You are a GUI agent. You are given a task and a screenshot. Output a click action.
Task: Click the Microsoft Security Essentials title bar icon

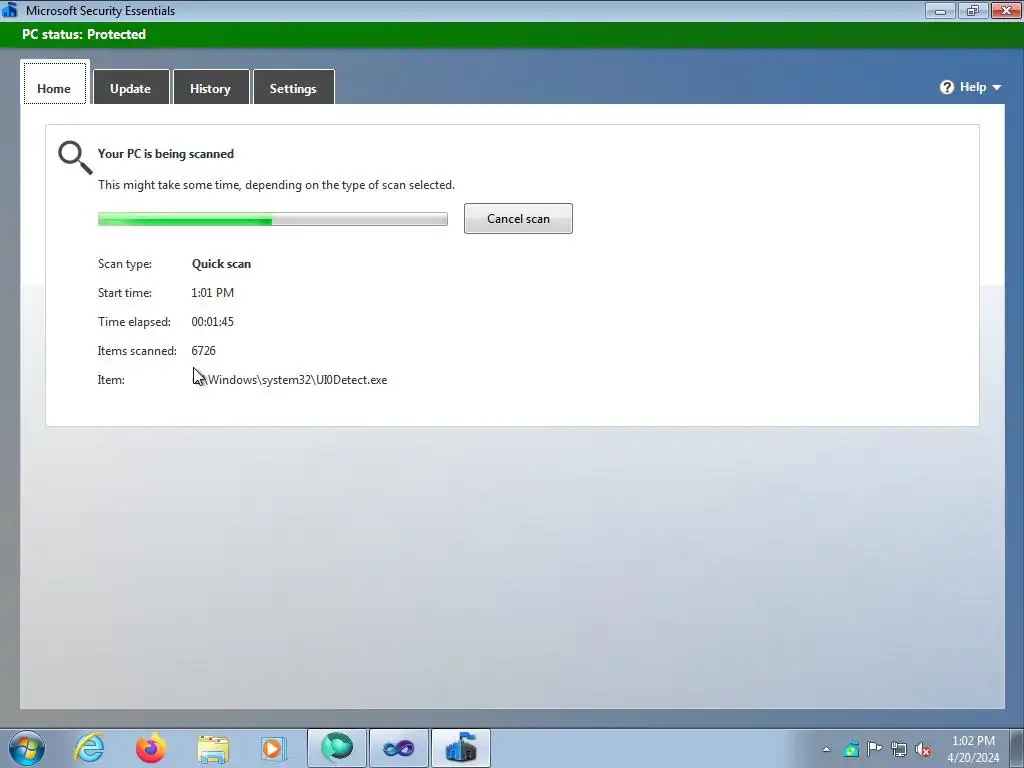tap(10, 10)
